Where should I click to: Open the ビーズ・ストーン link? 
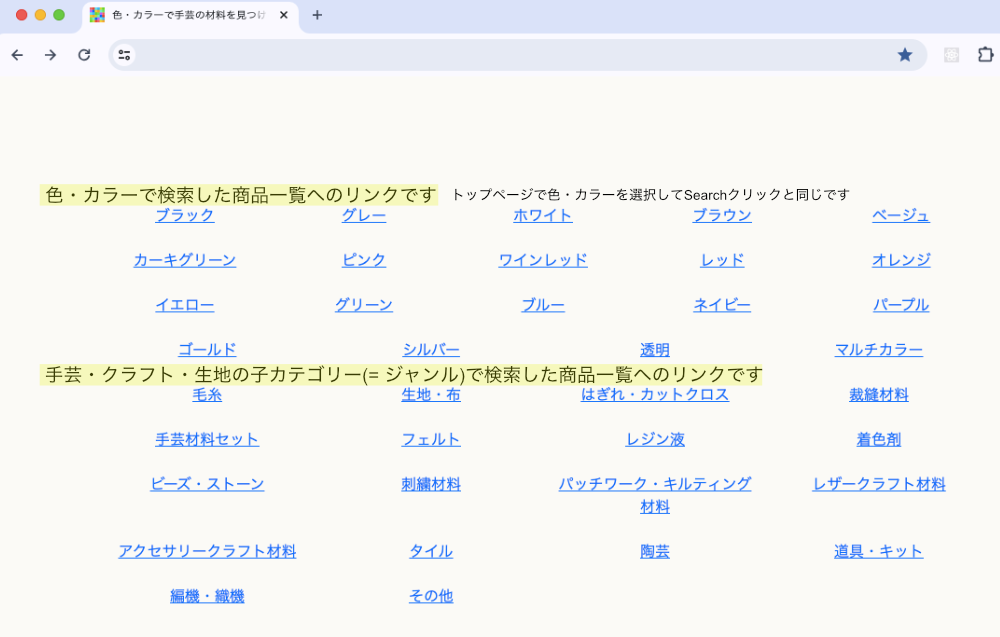click(207, 485)
